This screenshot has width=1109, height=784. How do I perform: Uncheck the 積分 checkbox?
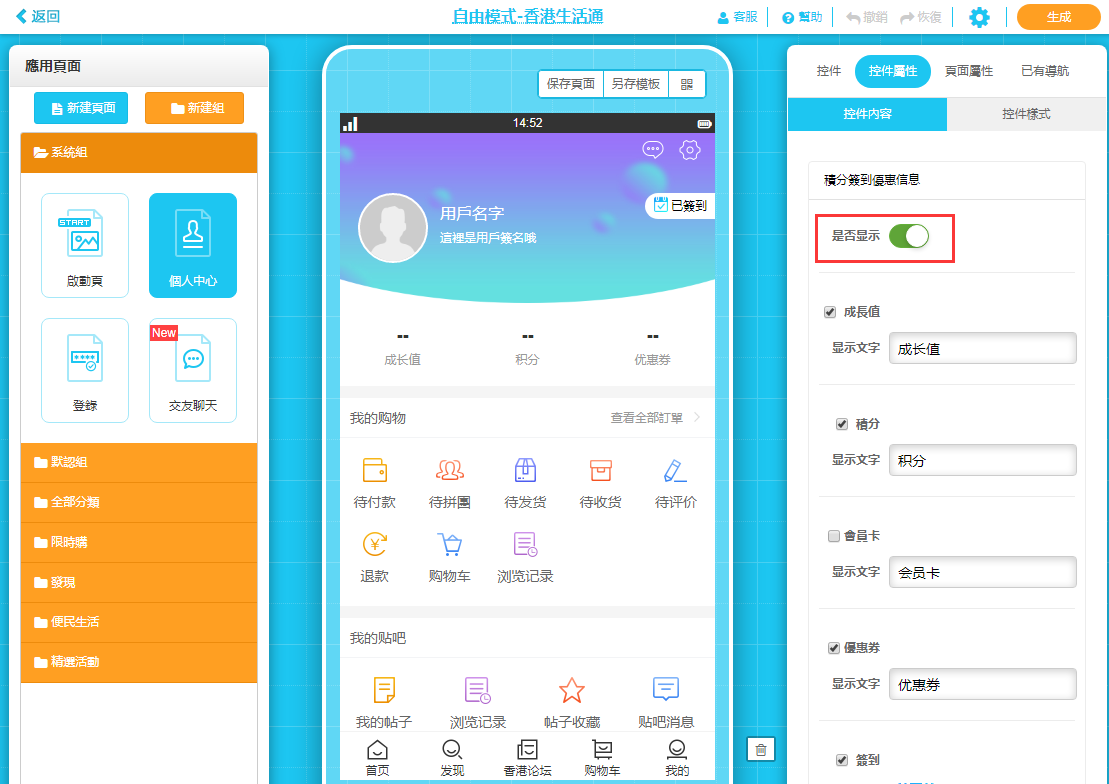[x=842, y=425]
